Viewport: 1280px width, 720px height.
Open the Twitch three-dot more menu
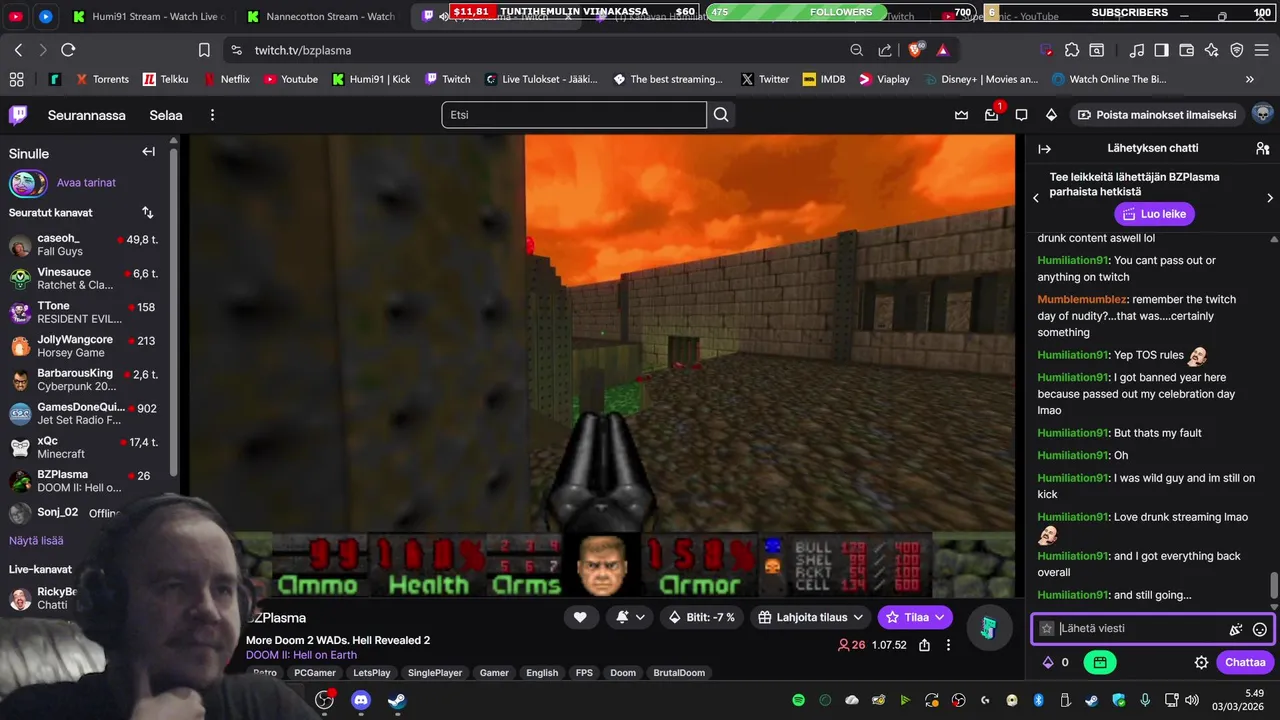pyautogui.click(x=212, y=115)
